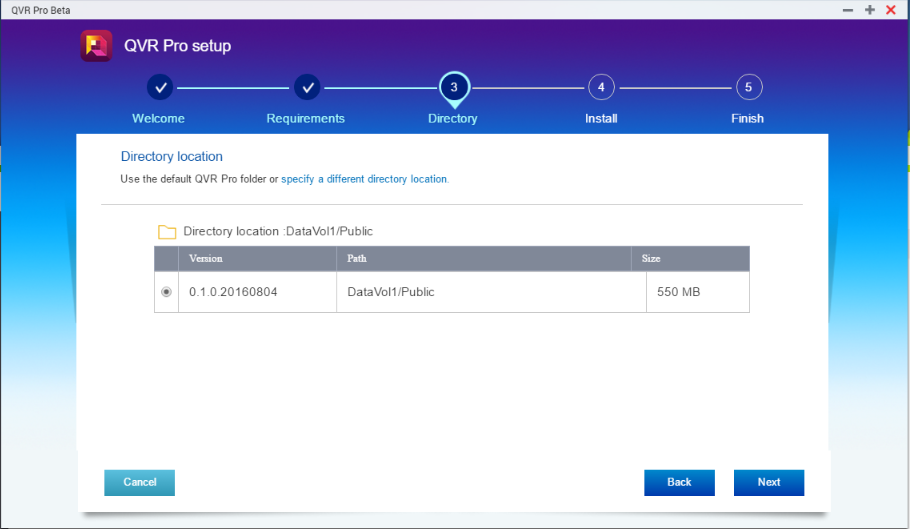Click the Directory location :DataVol1/Public label

278,231
